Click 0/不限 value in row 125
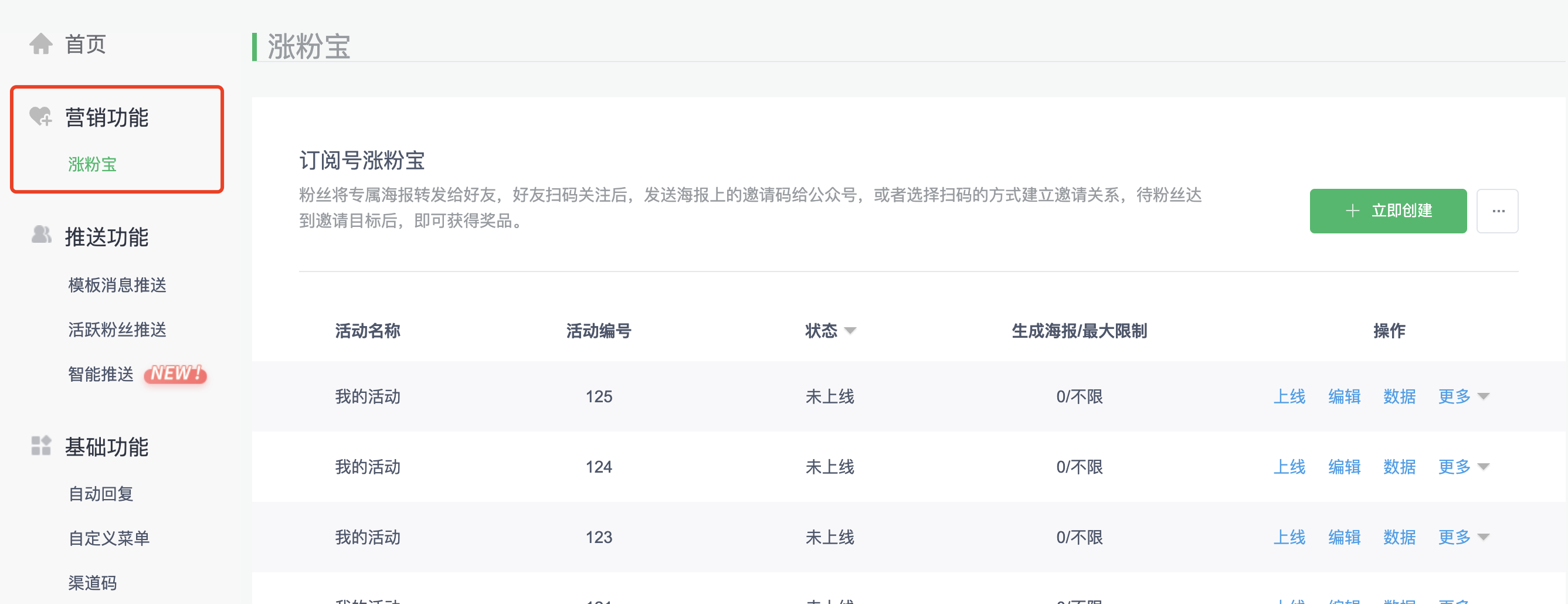Image resolution: width=1568 pixels, height=604 pixels. [x=1079, y=396]
